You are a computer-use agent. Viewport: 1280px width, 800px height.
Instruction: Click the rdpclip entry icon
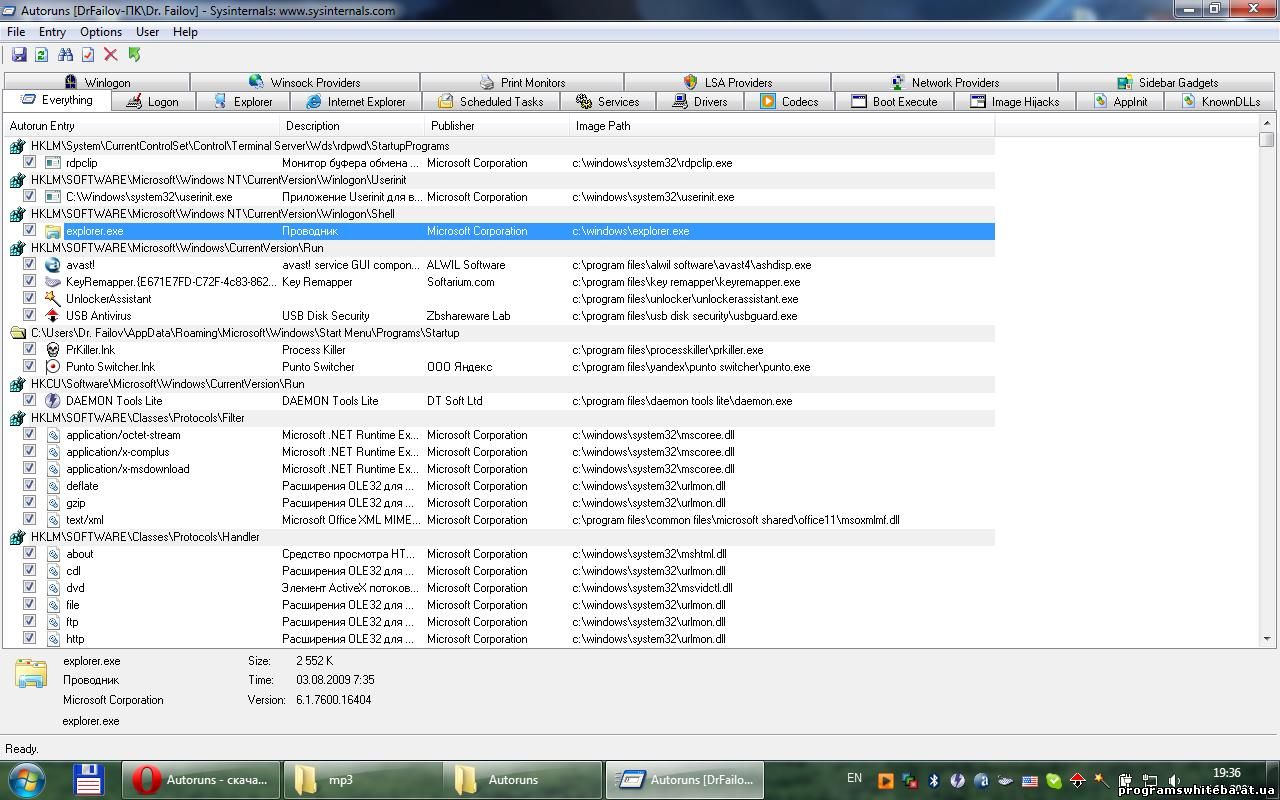53,163
